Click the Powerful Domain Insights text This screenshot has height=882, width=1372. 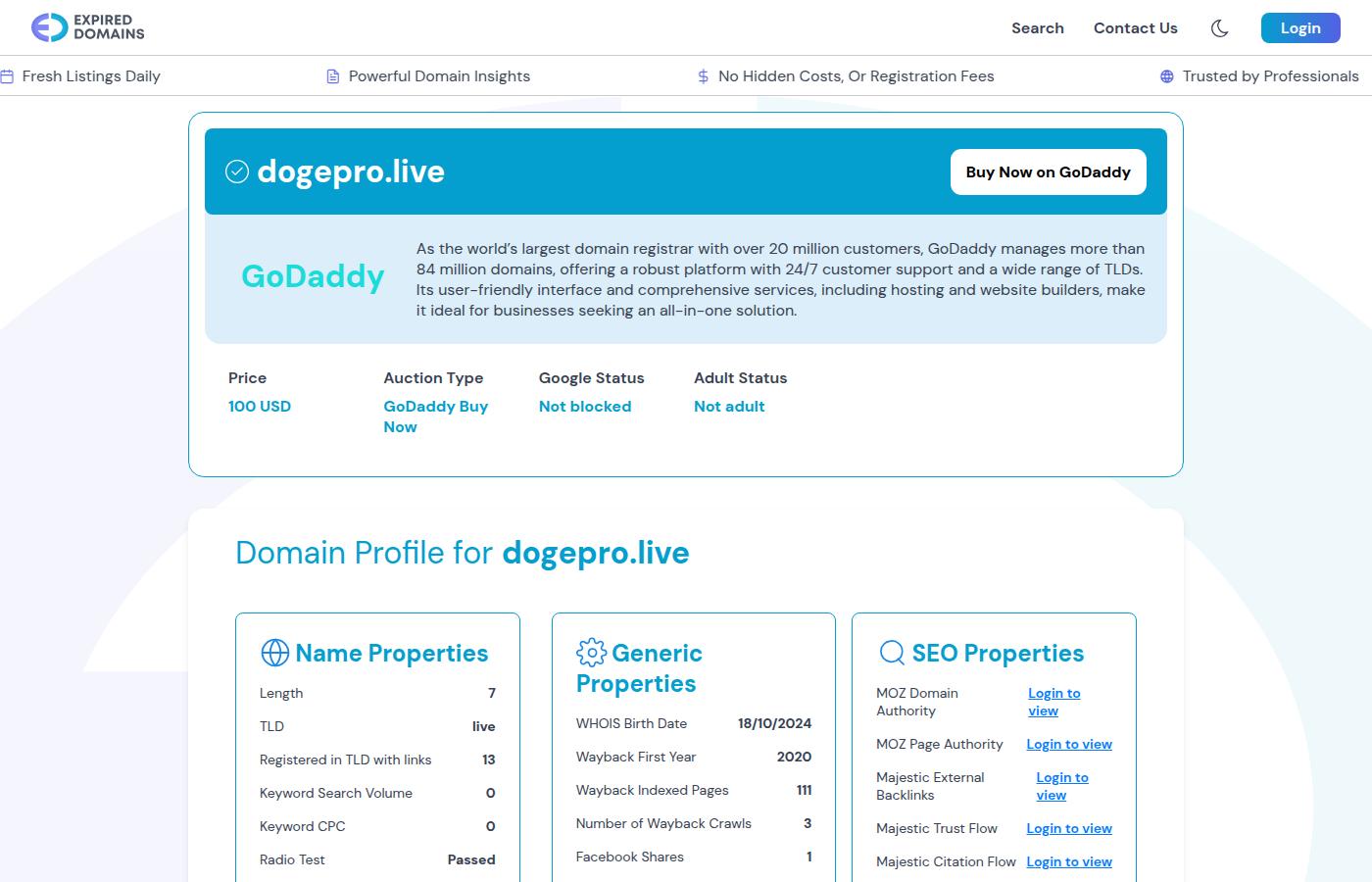coord(439,76)
